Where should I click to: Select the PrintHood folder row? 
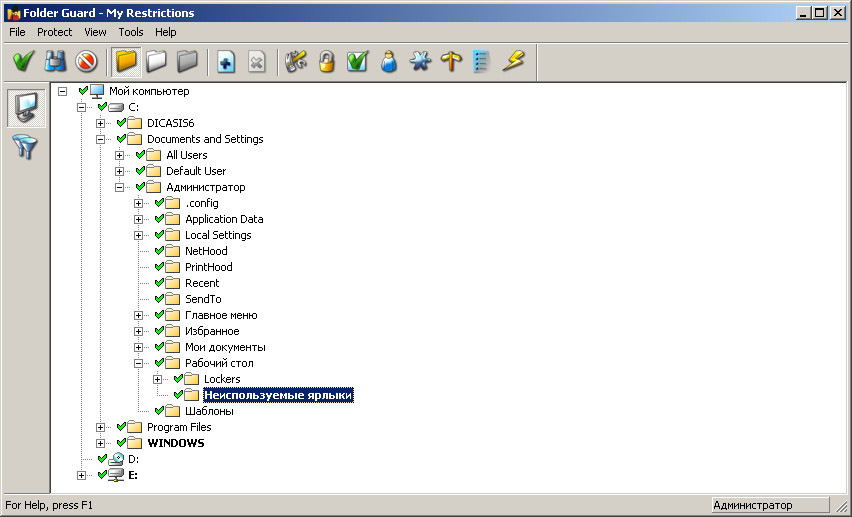pyautogui.click(x=209, y=267)
